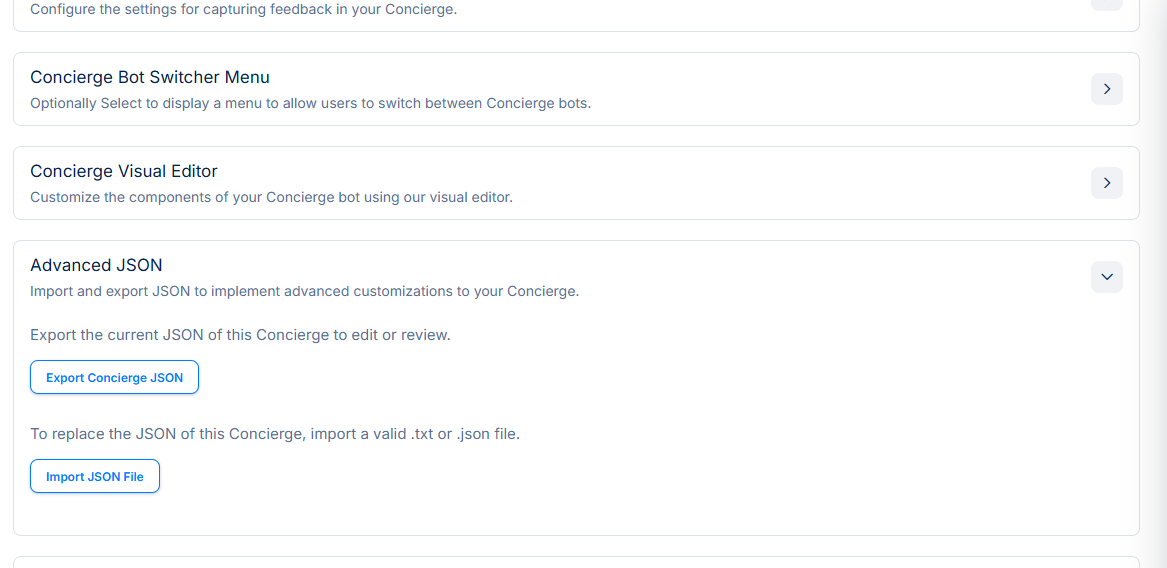Click the 'Export the current JSON' instruction text
1167x568 pixels.
coord(240,335)
